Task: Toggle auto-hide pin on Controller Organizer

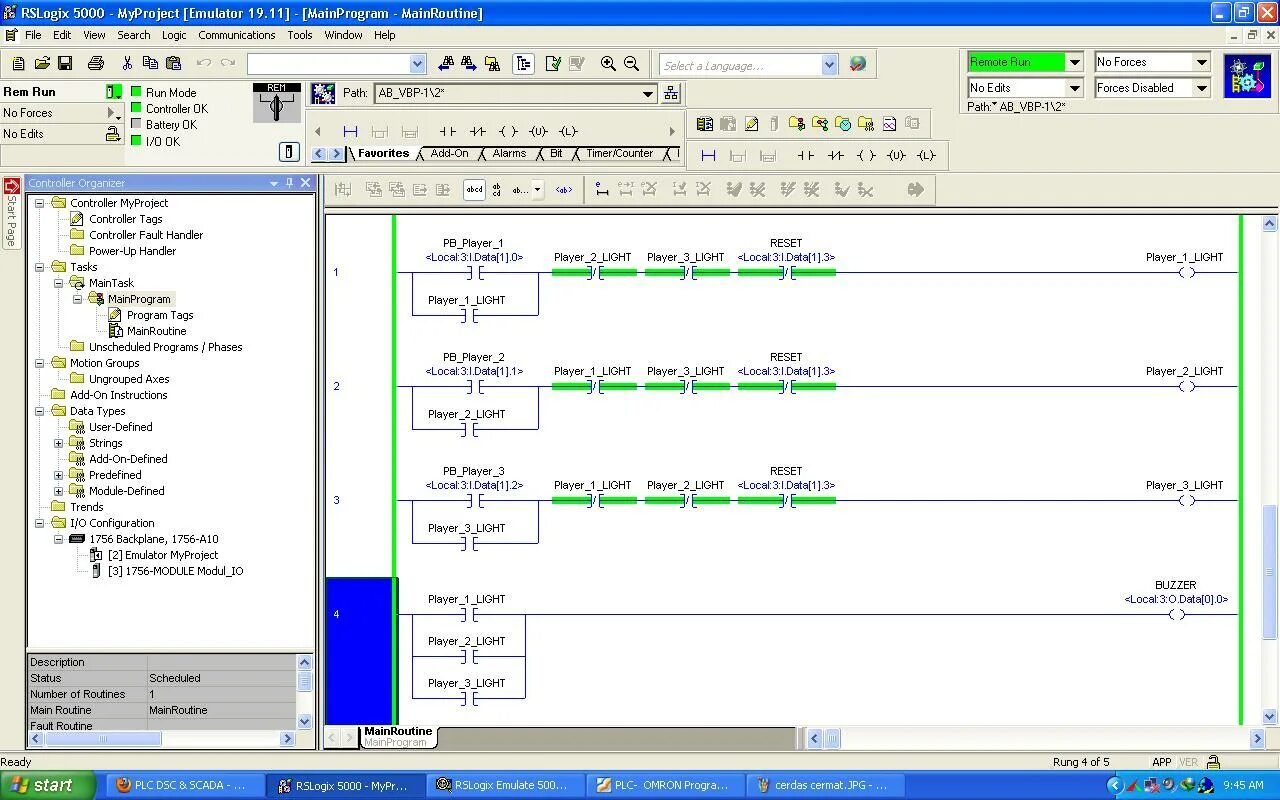Action: pos(290,183)
